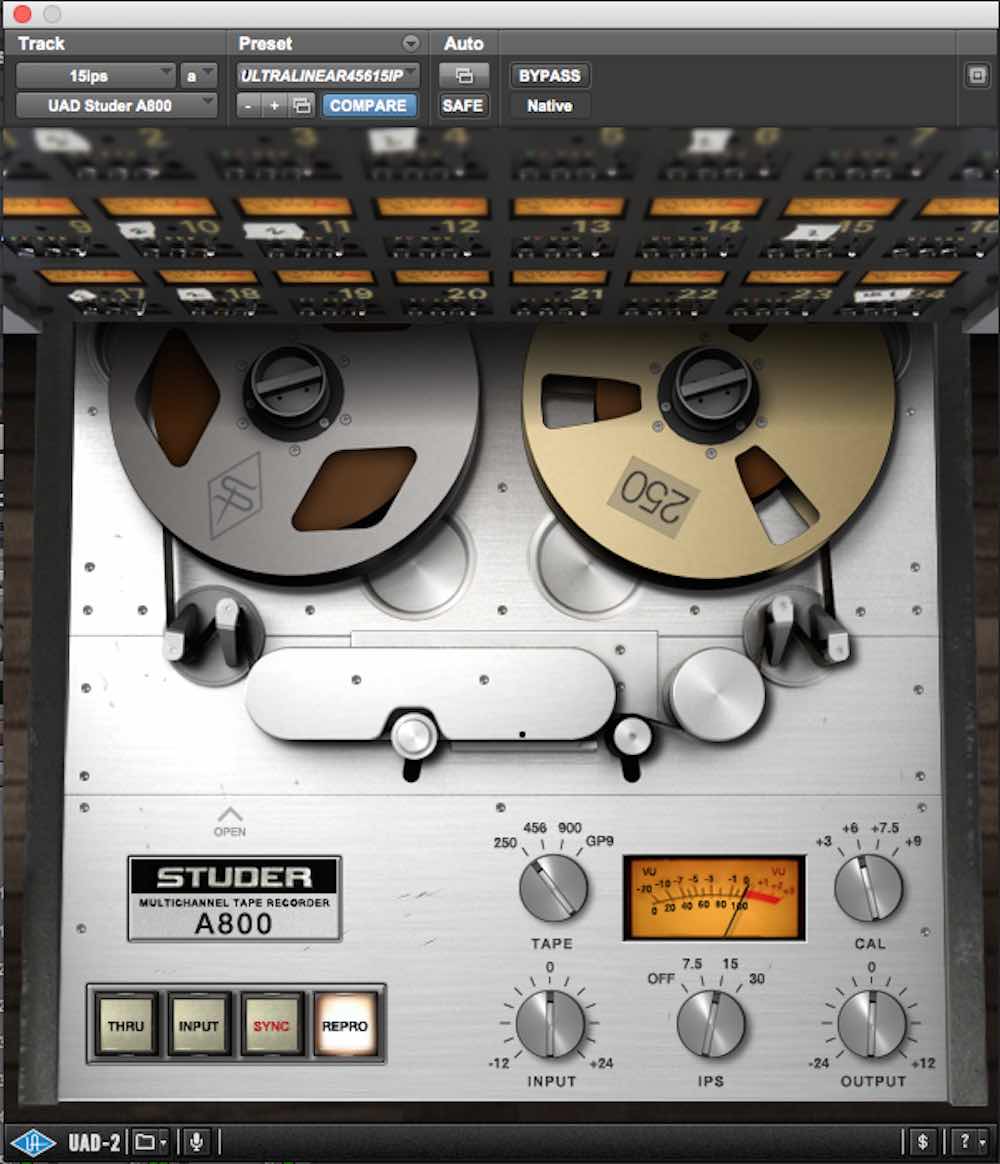Select REPRO path mode

coord(344,1026)
